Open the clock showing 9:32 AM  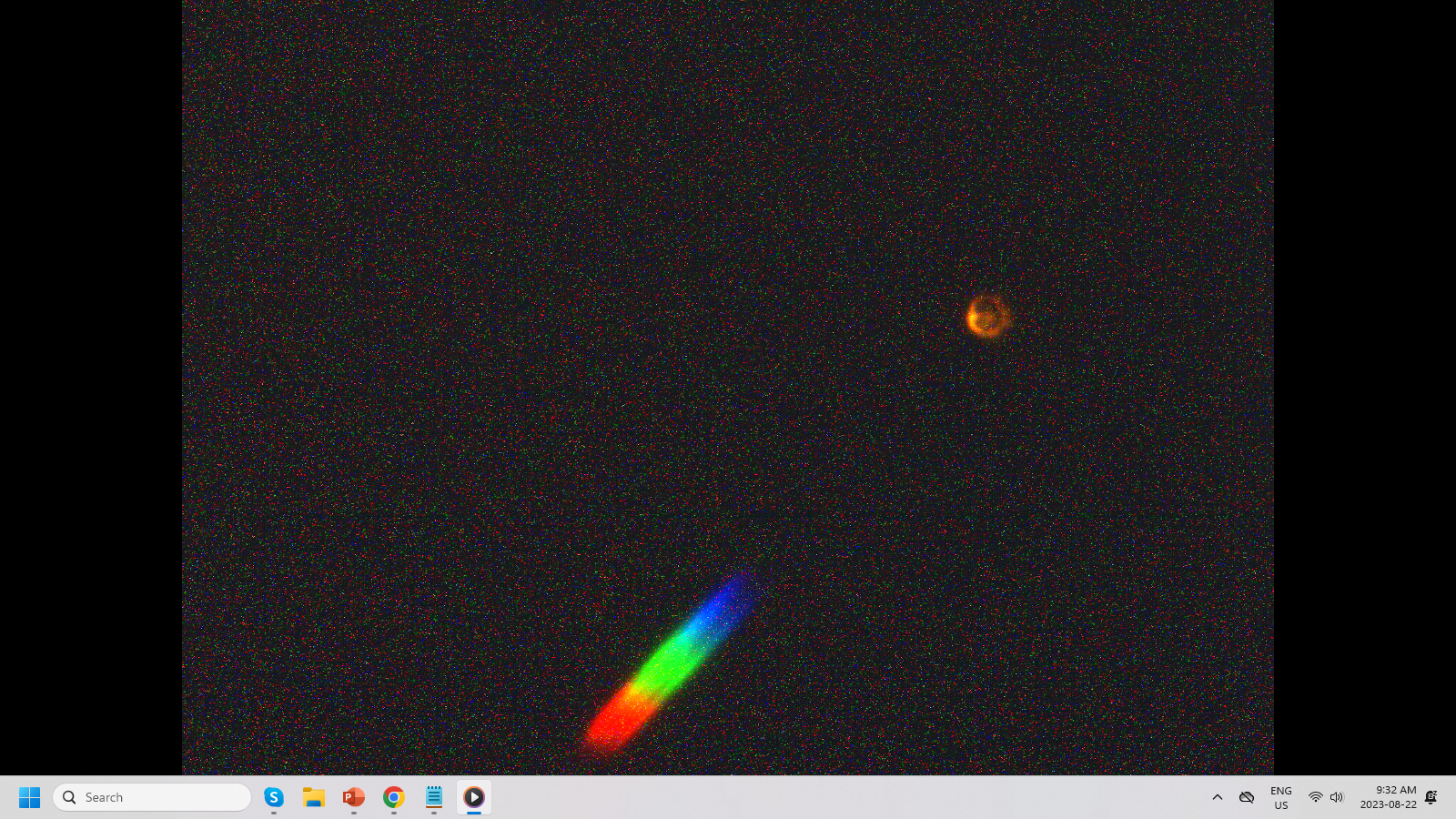(x=1388, y=797)
